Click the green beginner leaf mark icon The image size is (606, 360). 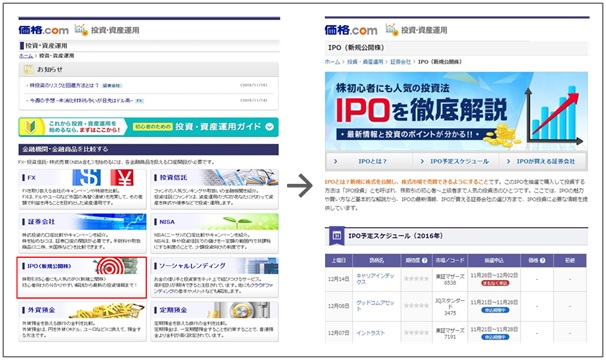coord(30,127)
